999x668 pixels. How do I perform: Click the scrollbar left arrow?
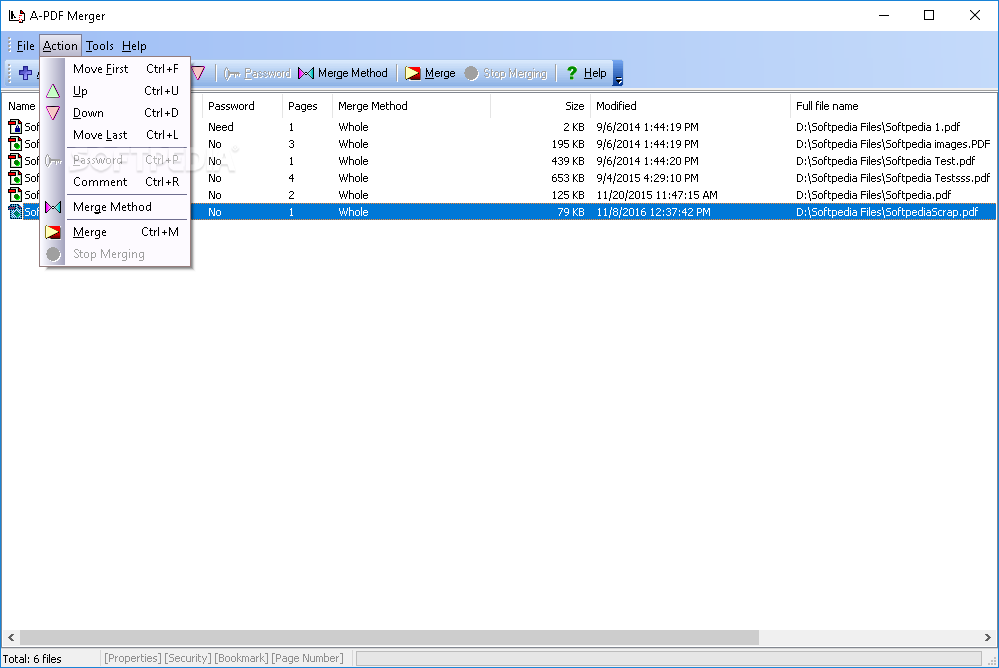[11, 637]
